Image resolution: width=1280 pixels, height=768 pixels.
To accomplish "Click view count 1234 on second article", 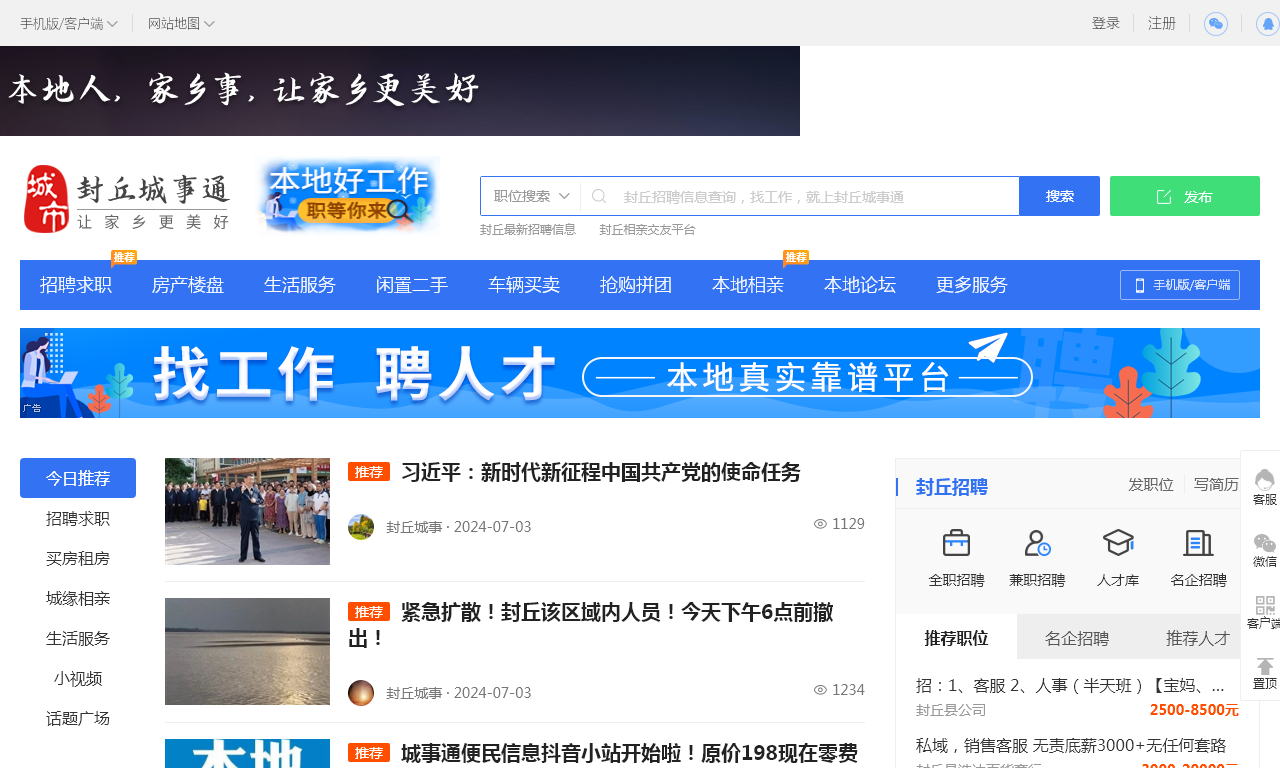I will click(848, 690).
